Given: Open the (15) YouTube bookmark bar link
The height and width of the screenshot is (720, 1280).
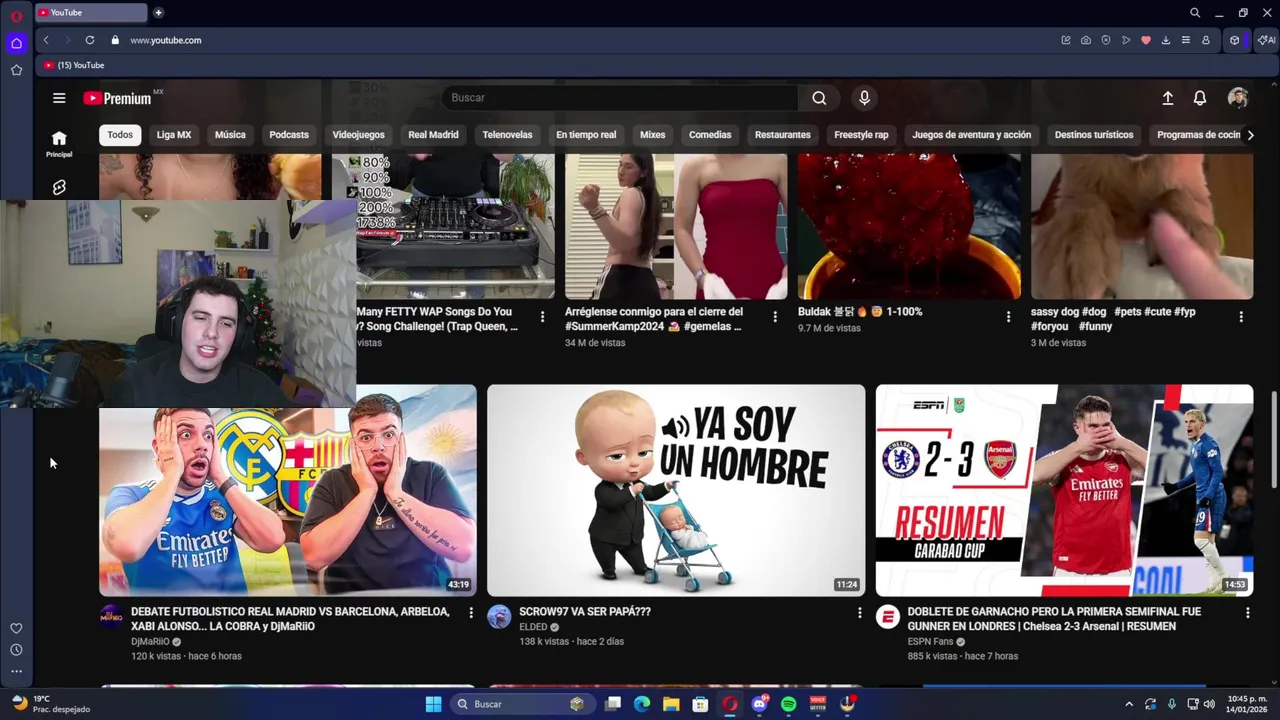Looking at the screenshot, I should (x=73, y=65).
